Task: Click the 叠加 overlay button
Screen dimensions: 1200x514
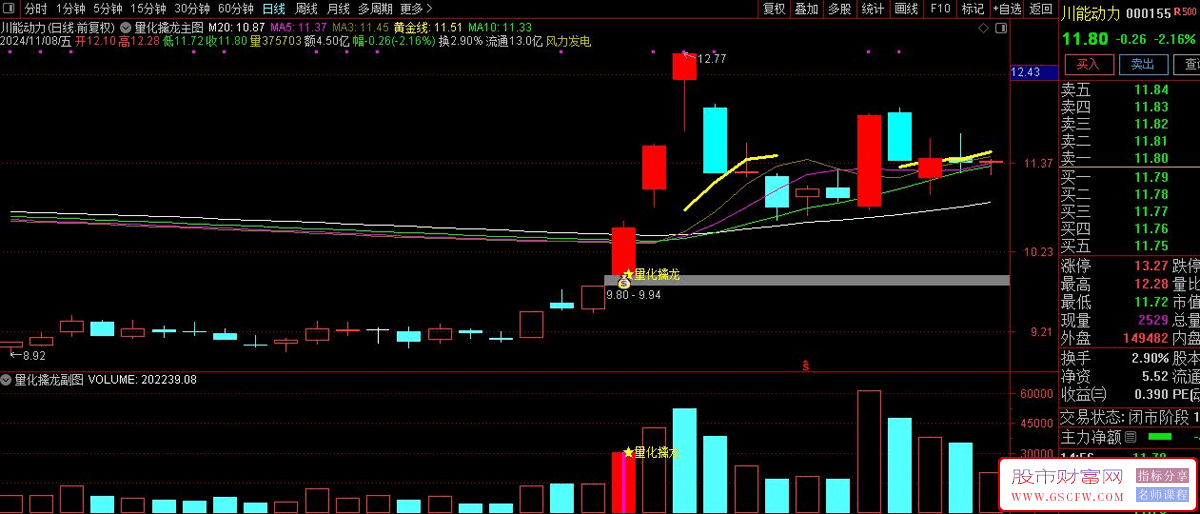Action: (806, 9)
